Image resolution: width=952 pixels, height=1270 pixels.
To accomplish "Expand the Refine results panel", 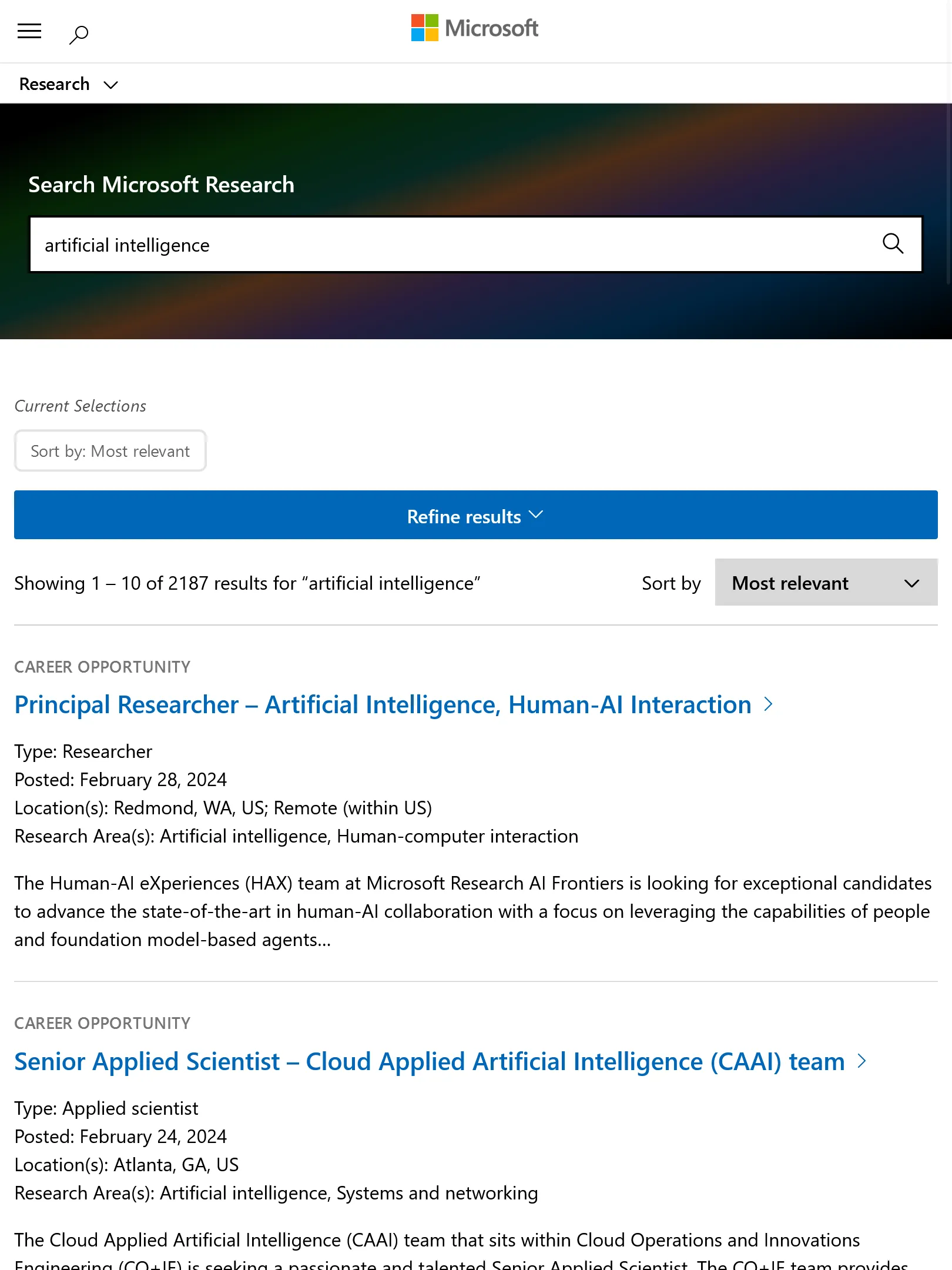I will tap(475, 515).
